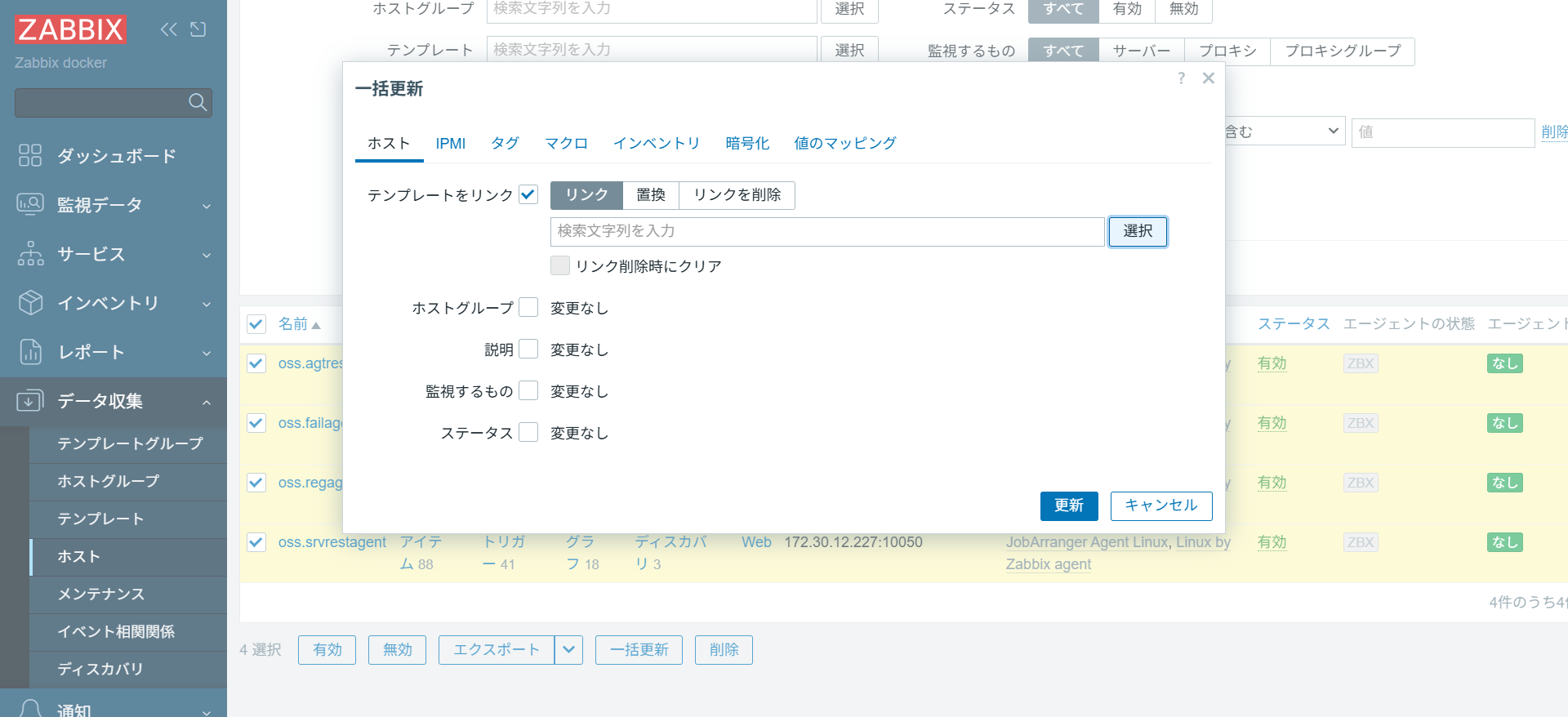The height and width of the screenshot is (717, 1568).
Task: Open インベントリ inventory sidebar icon
Action: pos(30,302)
